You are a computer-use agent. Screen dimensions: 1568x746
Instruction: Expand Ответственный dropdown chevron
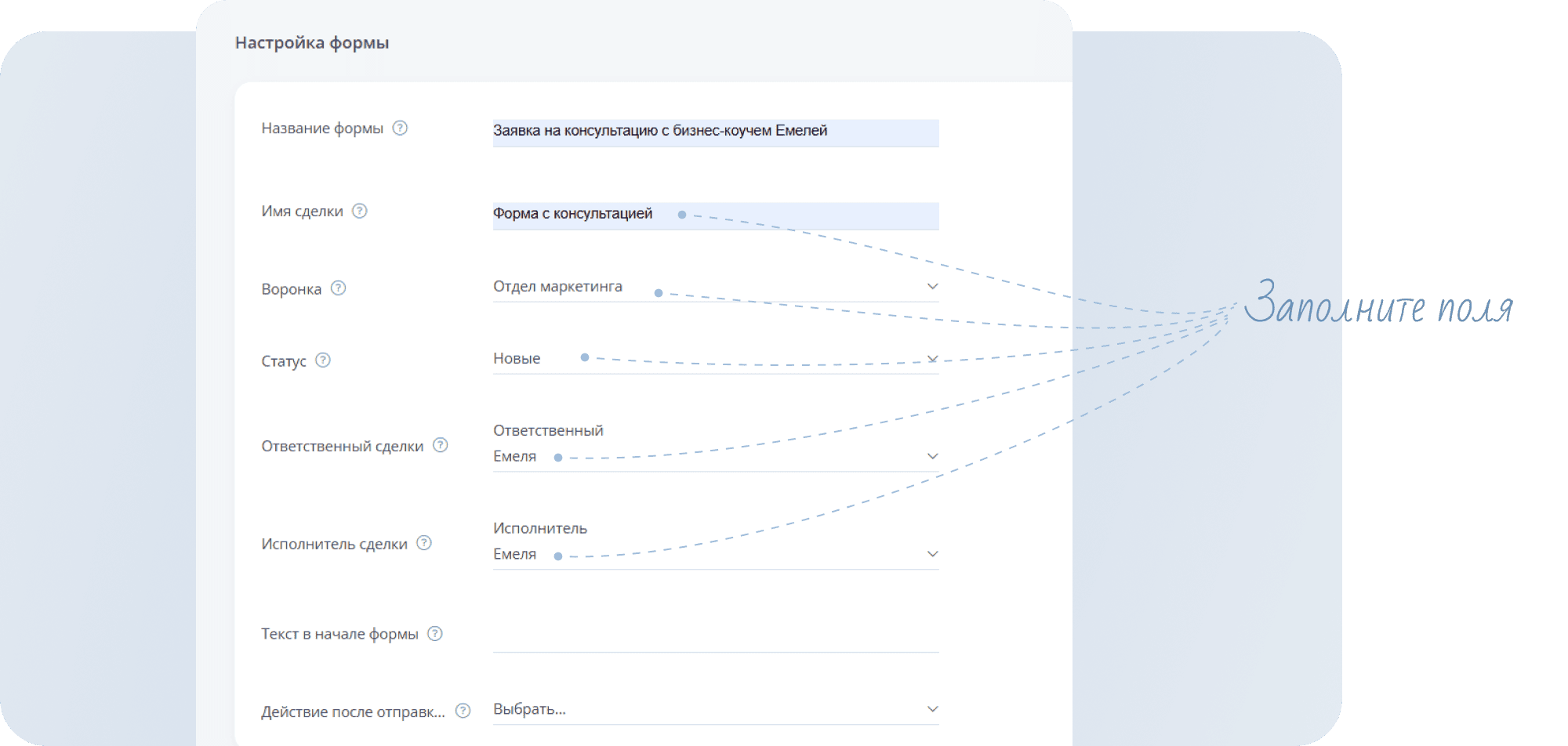(932, 456)
